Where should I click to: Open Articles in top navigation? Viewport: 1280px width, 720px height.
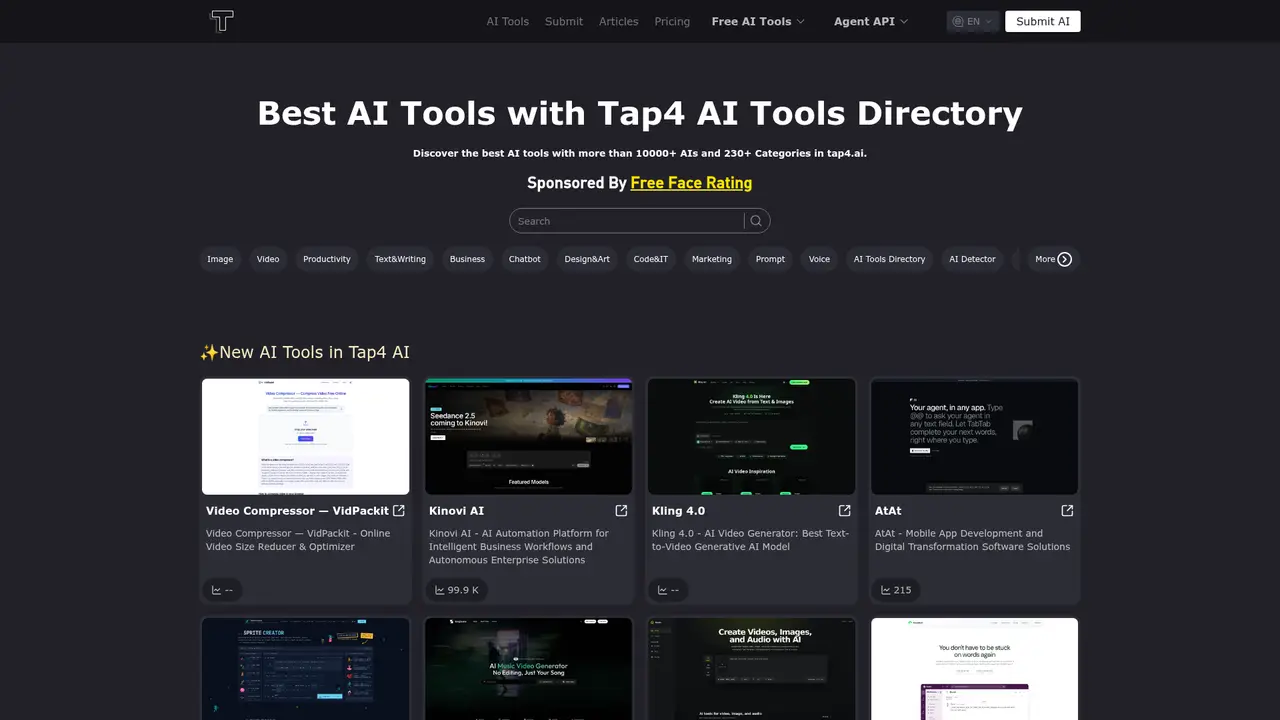619,21
